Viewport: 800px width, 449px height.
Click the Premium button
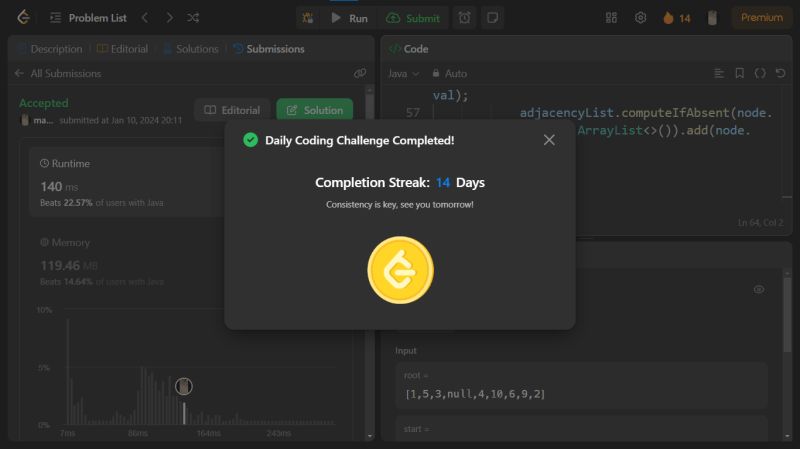point(762,18)
